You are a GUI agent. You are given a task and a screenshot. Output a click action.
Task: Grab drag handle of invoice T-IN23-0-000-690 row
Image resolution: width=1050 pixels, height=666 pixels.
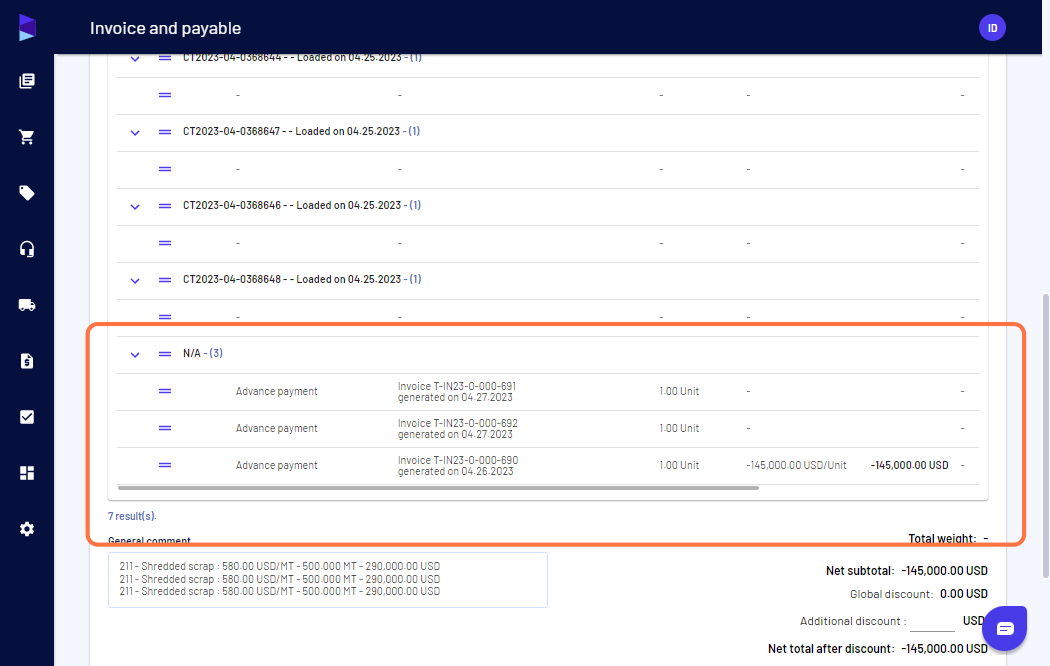pyautogui.click(x=165, y=465)
